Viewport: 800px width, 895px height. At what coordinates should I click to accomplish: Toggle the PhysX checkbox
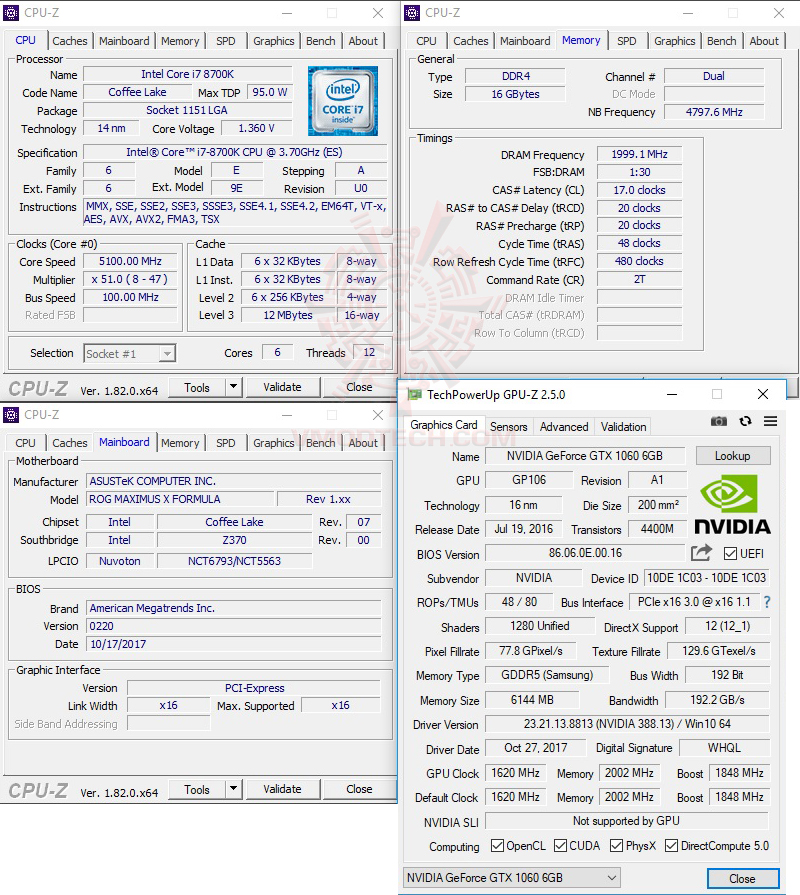click(616, 845)
